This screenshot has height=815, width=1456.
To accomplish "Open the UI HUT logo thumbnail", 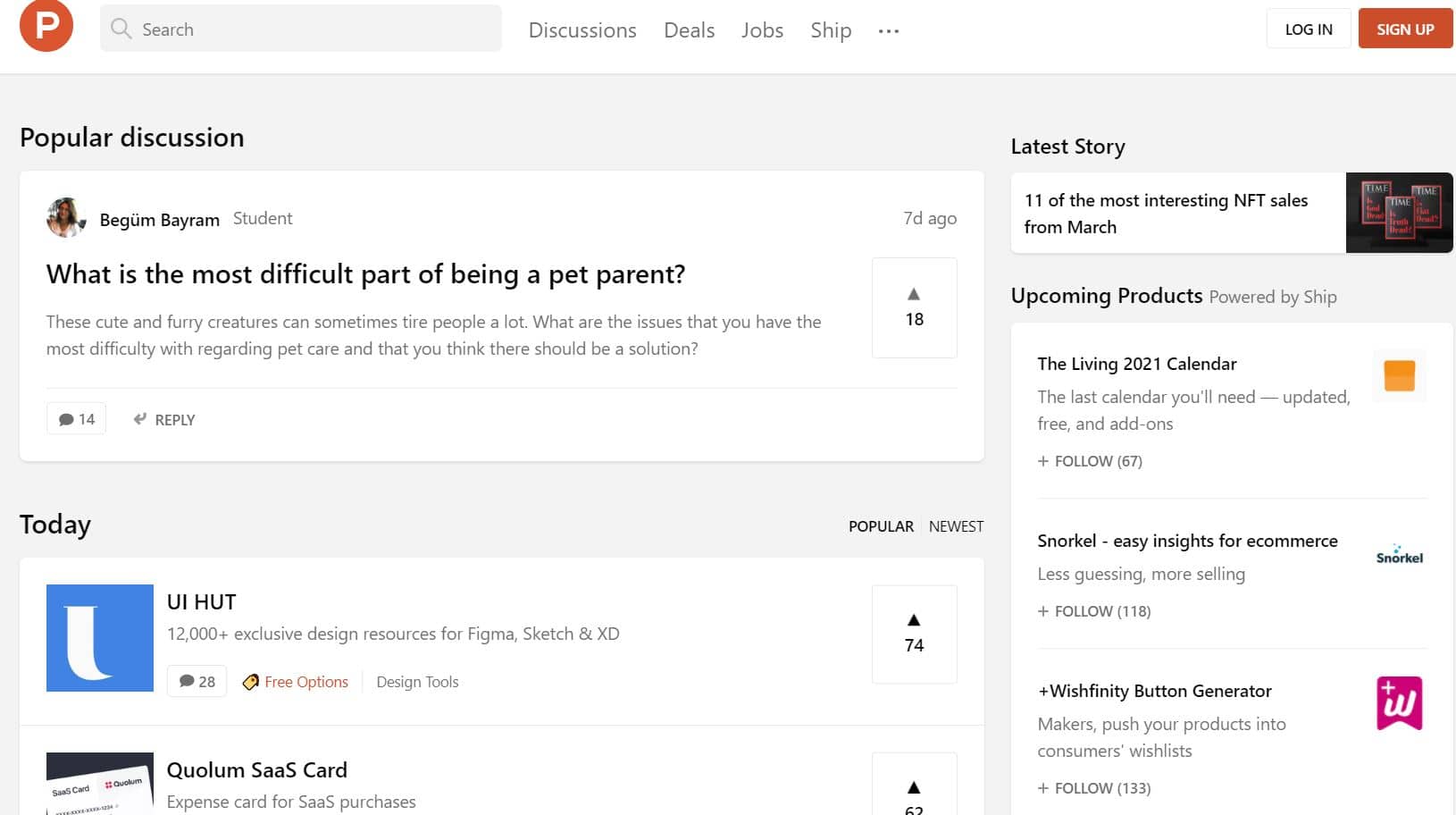I will (x=100, y=638).
